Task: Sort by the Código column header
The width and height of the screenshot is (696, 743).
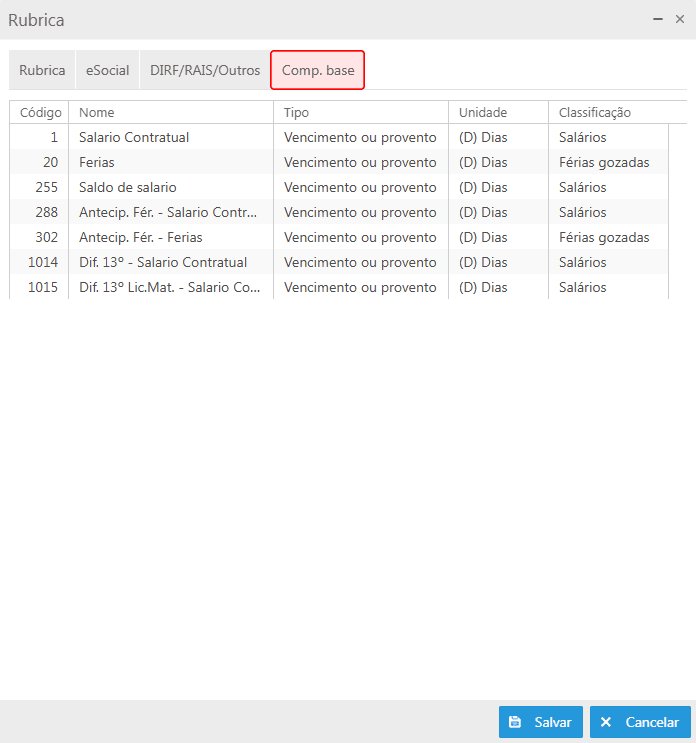Action: coord(39,112)
